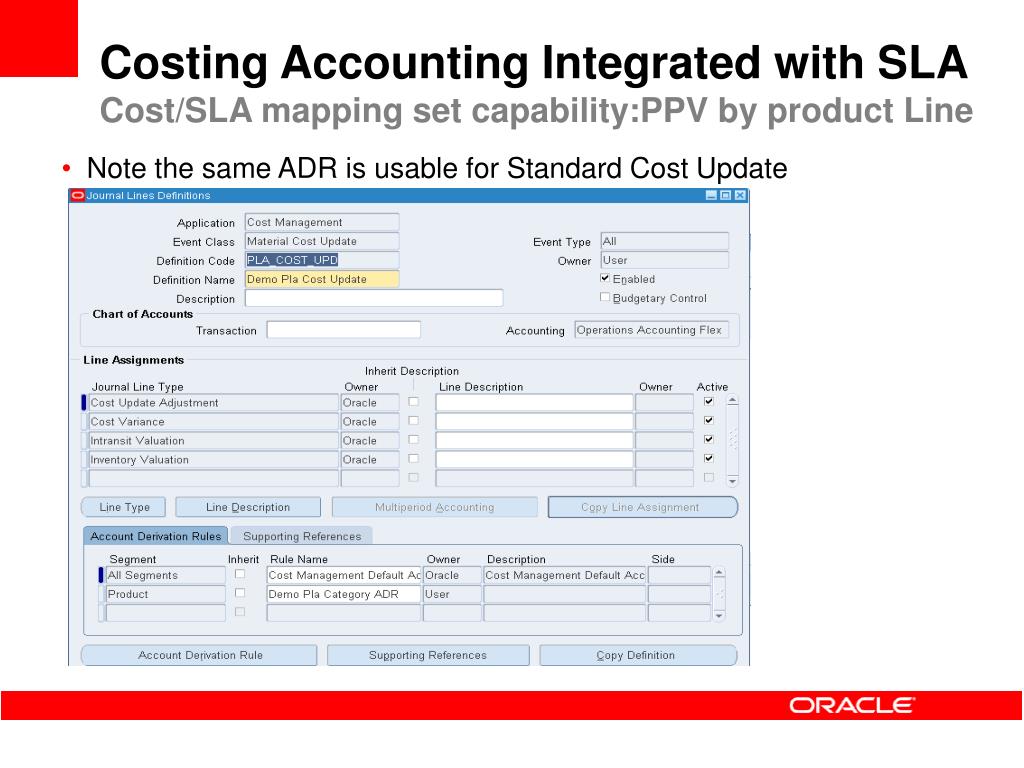Click the Description cell Cost Management Default Acc
The height and width of the screenshot is (768, 1024).
(565, 575)
